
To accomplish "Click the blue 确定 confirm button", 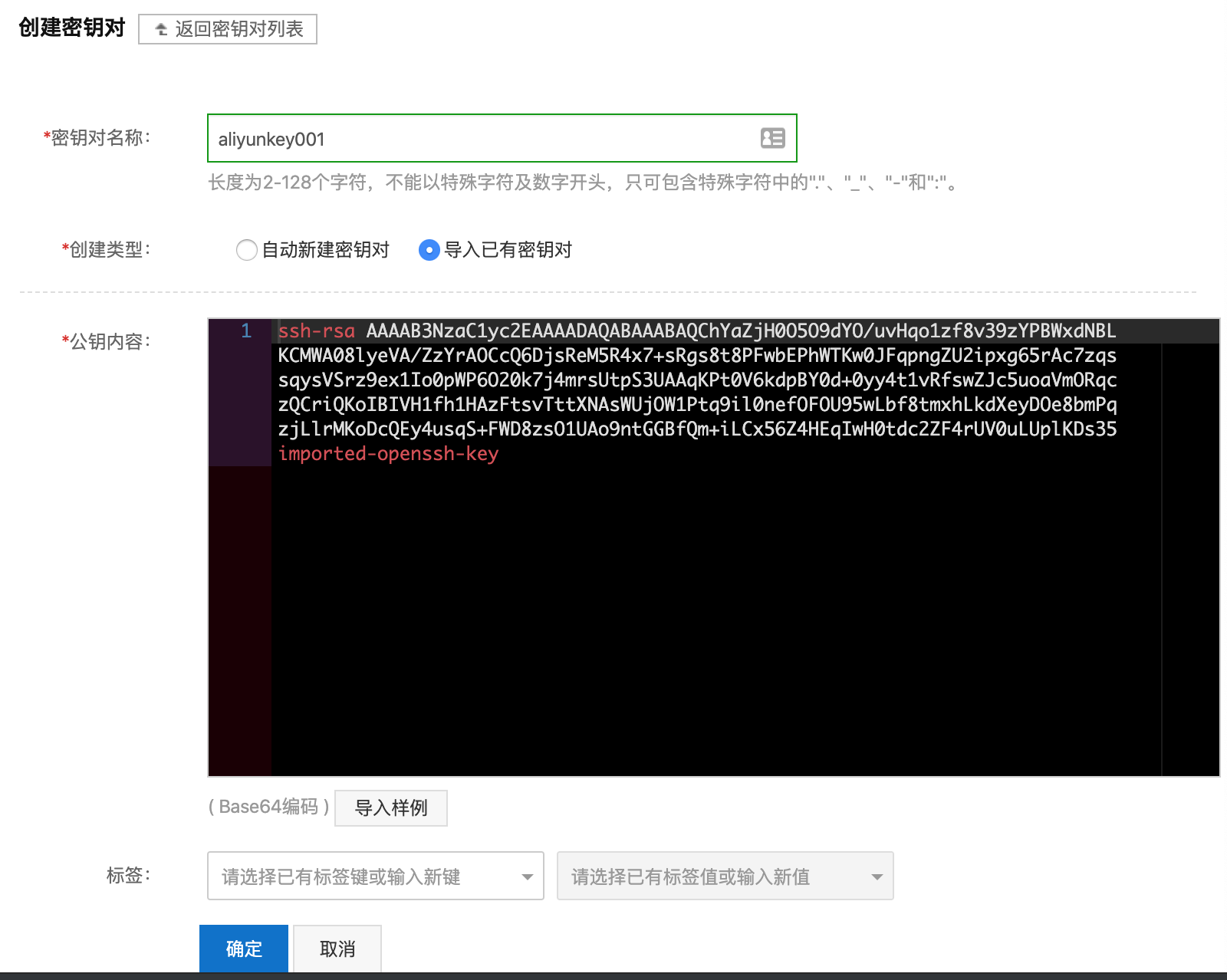I will tap(243, 949).
